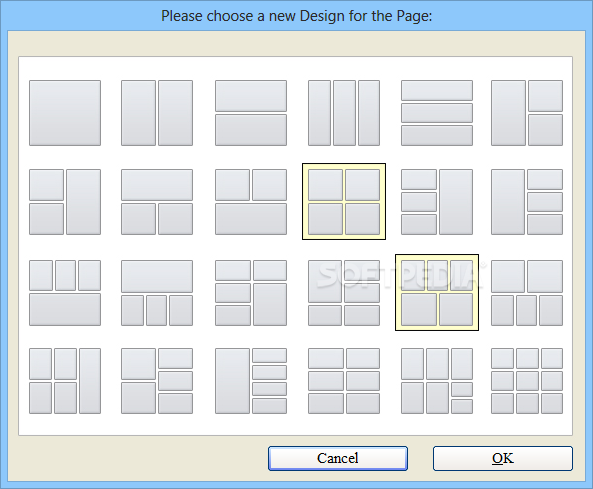Choose layout with two top cells and wide bottom
593x489 pixels.
(x=251, y=202)
